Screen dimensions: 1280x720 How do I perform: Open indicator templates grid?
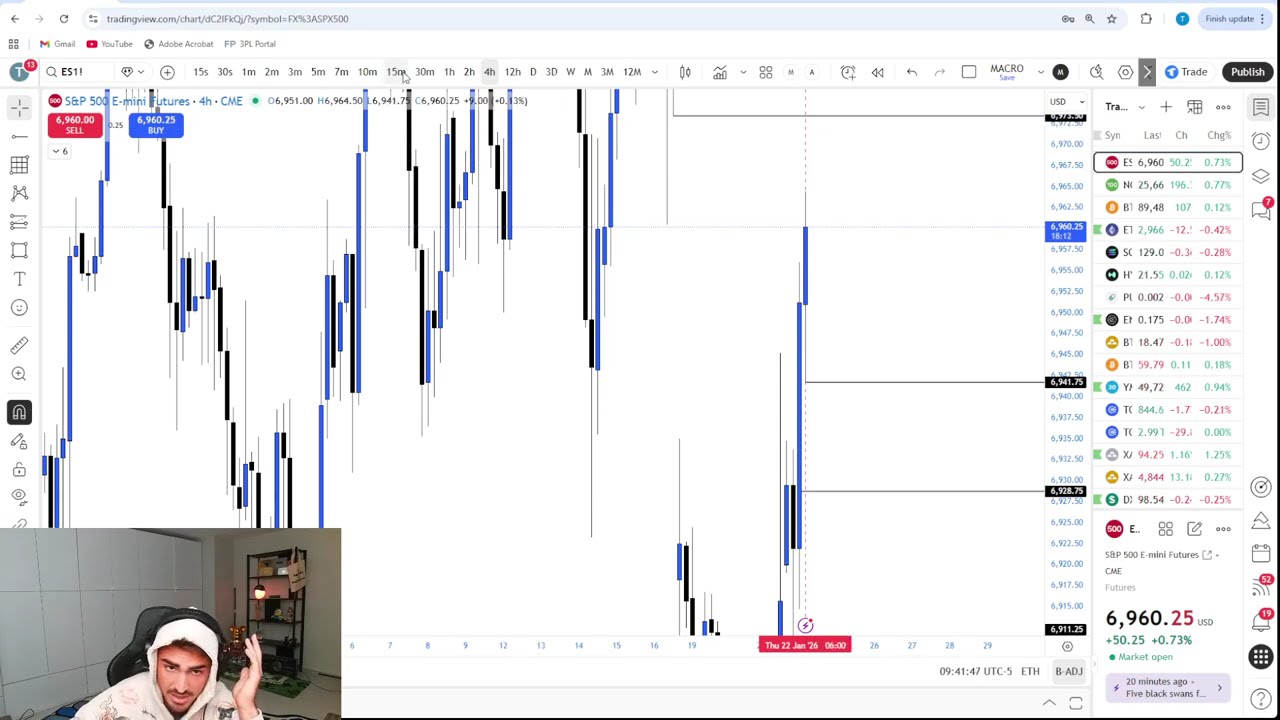tap(766, 72)
